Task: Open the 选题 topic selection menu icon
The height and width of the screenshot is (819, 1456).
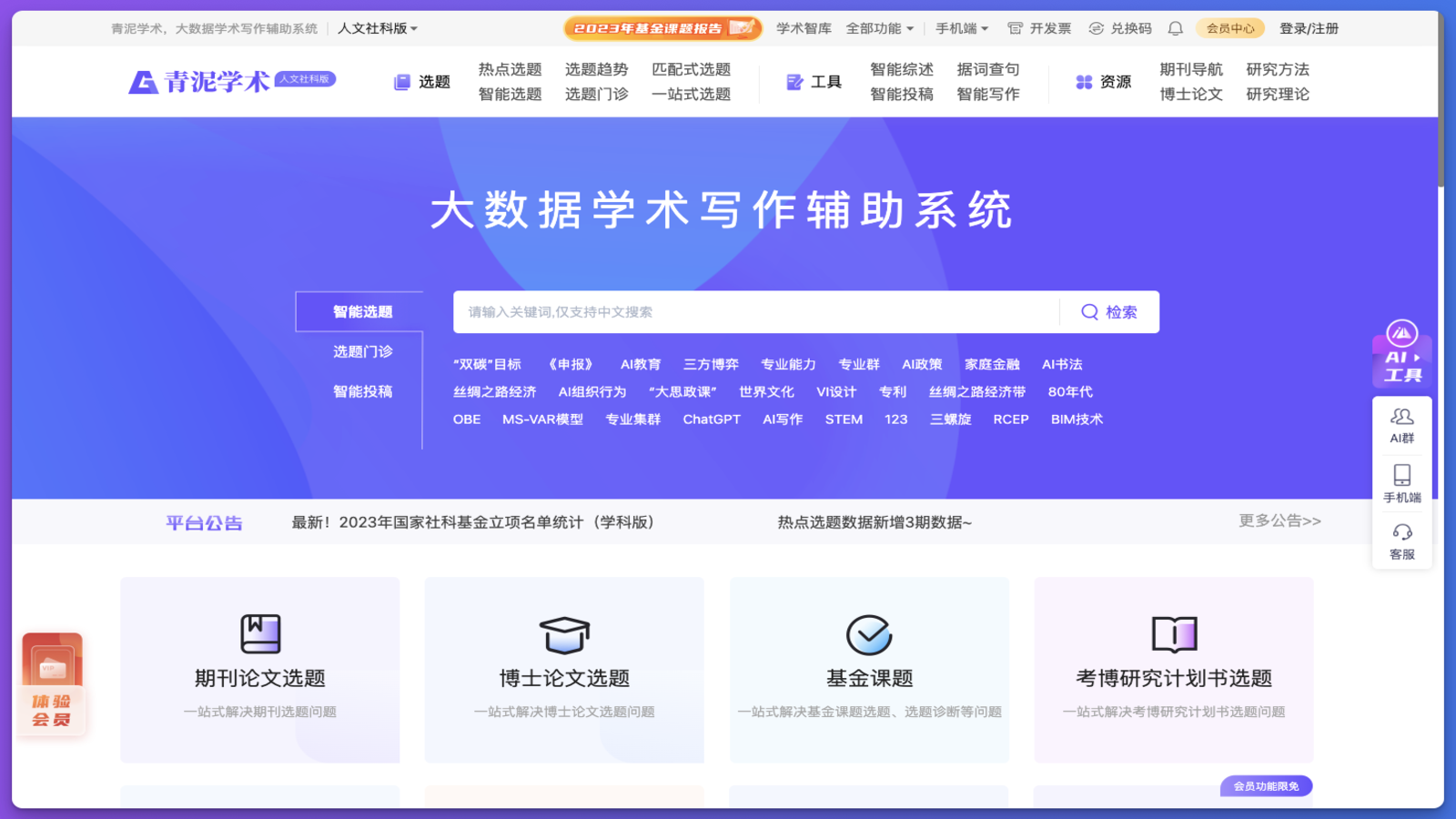Action: click(401, 82)
